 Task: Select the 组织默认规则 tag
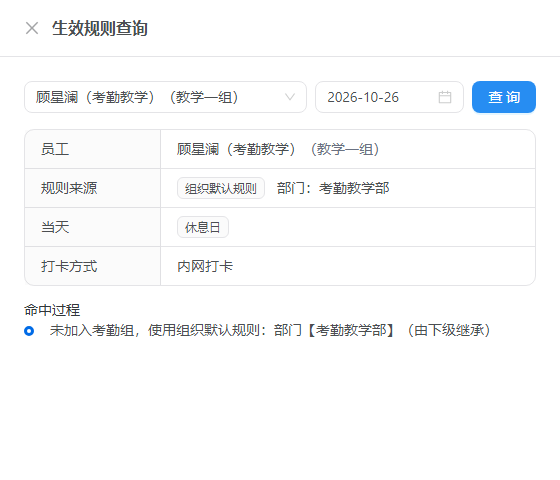tap(221, 188)
